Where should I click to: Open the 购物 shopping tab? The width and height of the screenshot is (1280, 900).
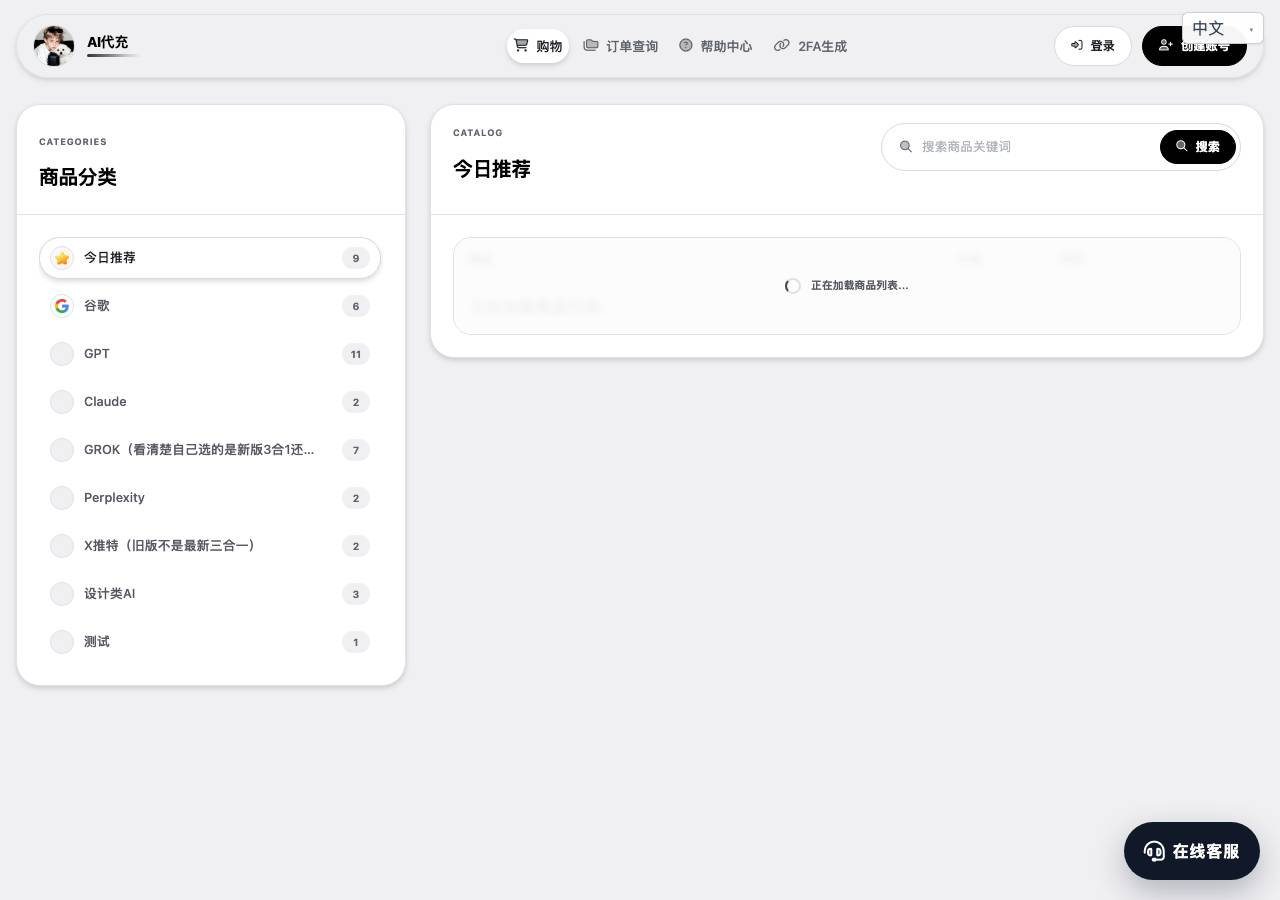click(538, 46)
